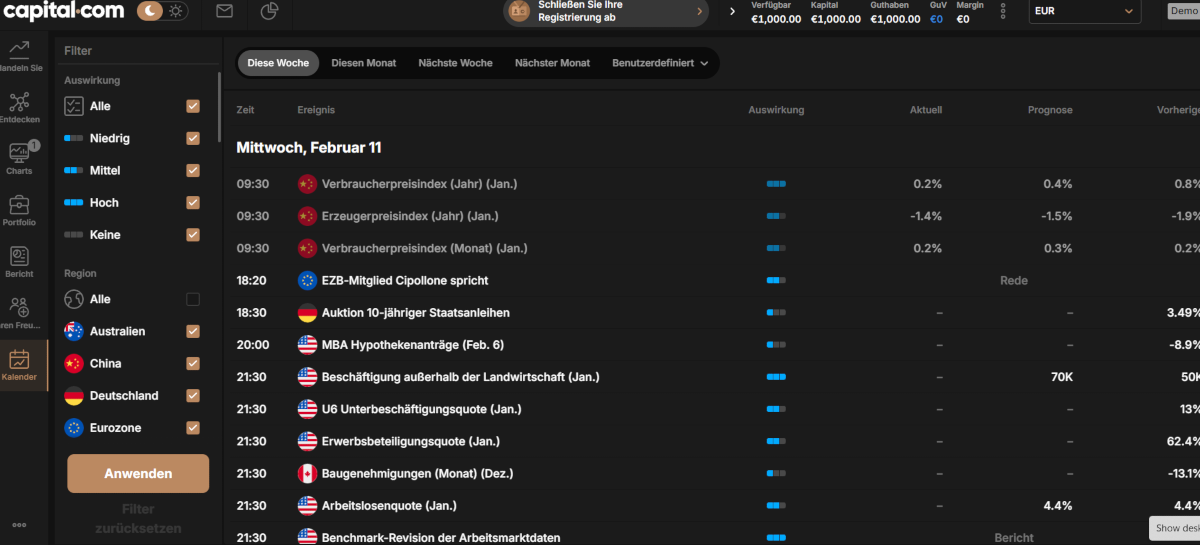Screen dimensions: 1200x545
Task: Expand the Benutzerdefiniert date range dropdown
Action: [x=660, y=63]
